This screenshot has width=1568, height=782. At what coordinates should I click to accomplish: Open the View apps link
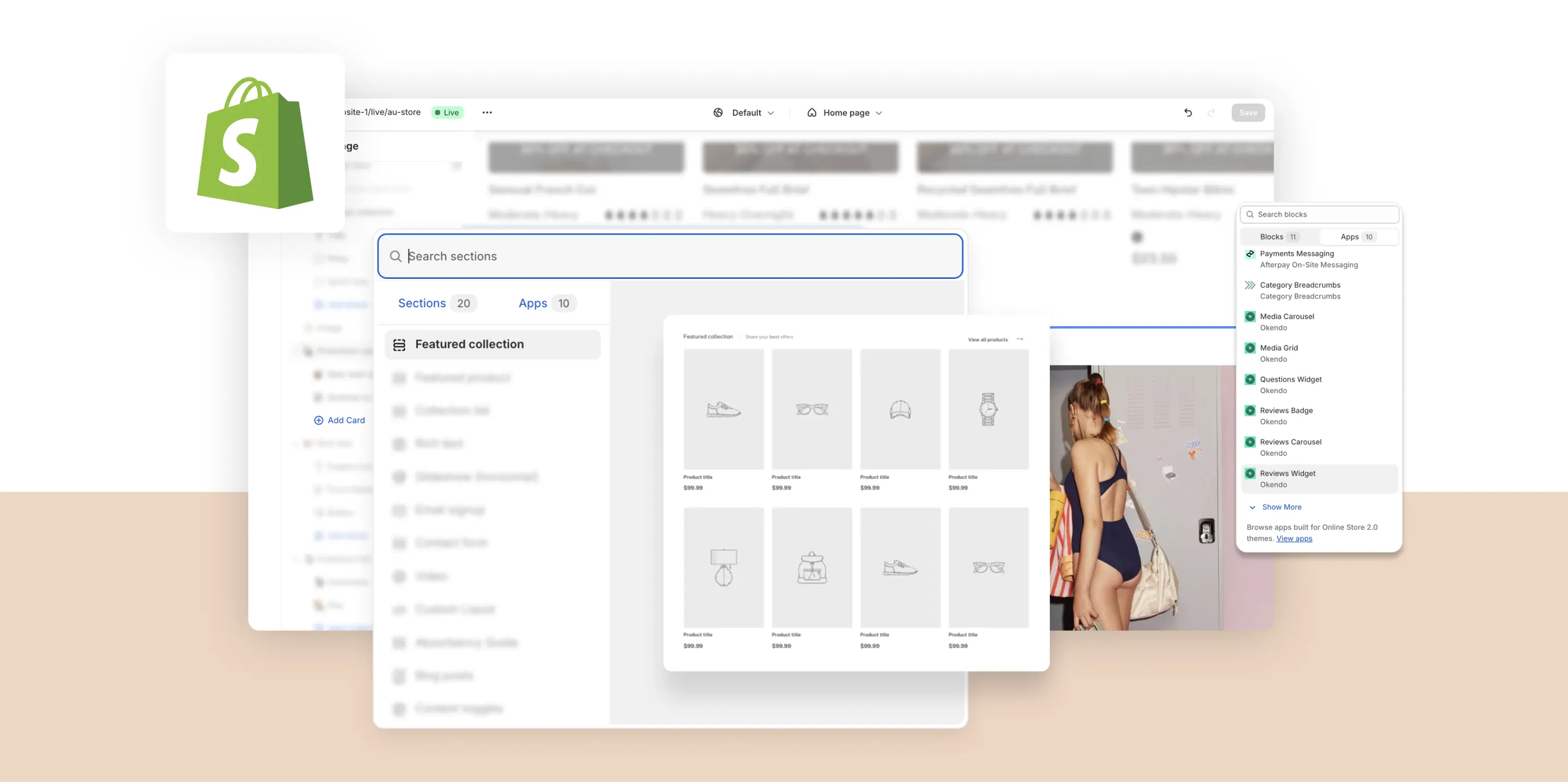[x=1294, y=539]
